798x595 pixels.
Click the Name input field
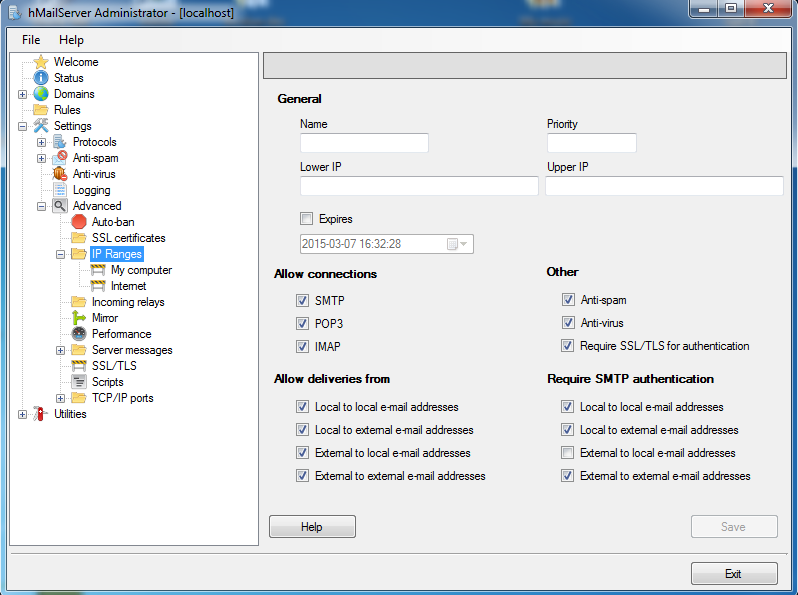tap(364, 143)
